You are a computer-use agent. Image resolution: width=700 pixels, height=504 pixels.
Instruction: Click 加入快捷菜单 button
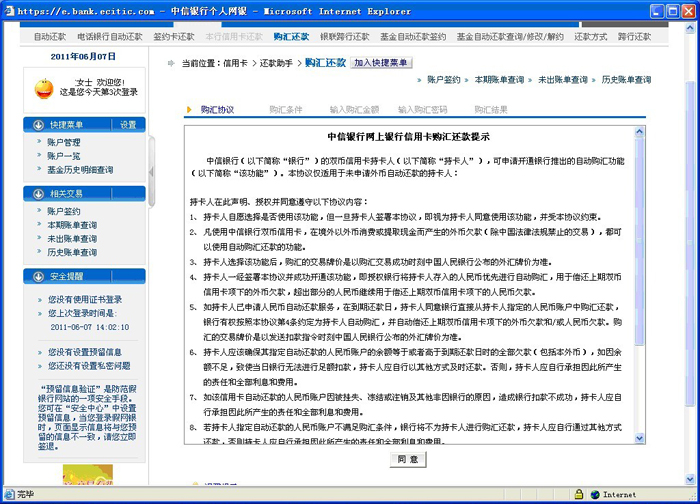click(x=381, y=63)
